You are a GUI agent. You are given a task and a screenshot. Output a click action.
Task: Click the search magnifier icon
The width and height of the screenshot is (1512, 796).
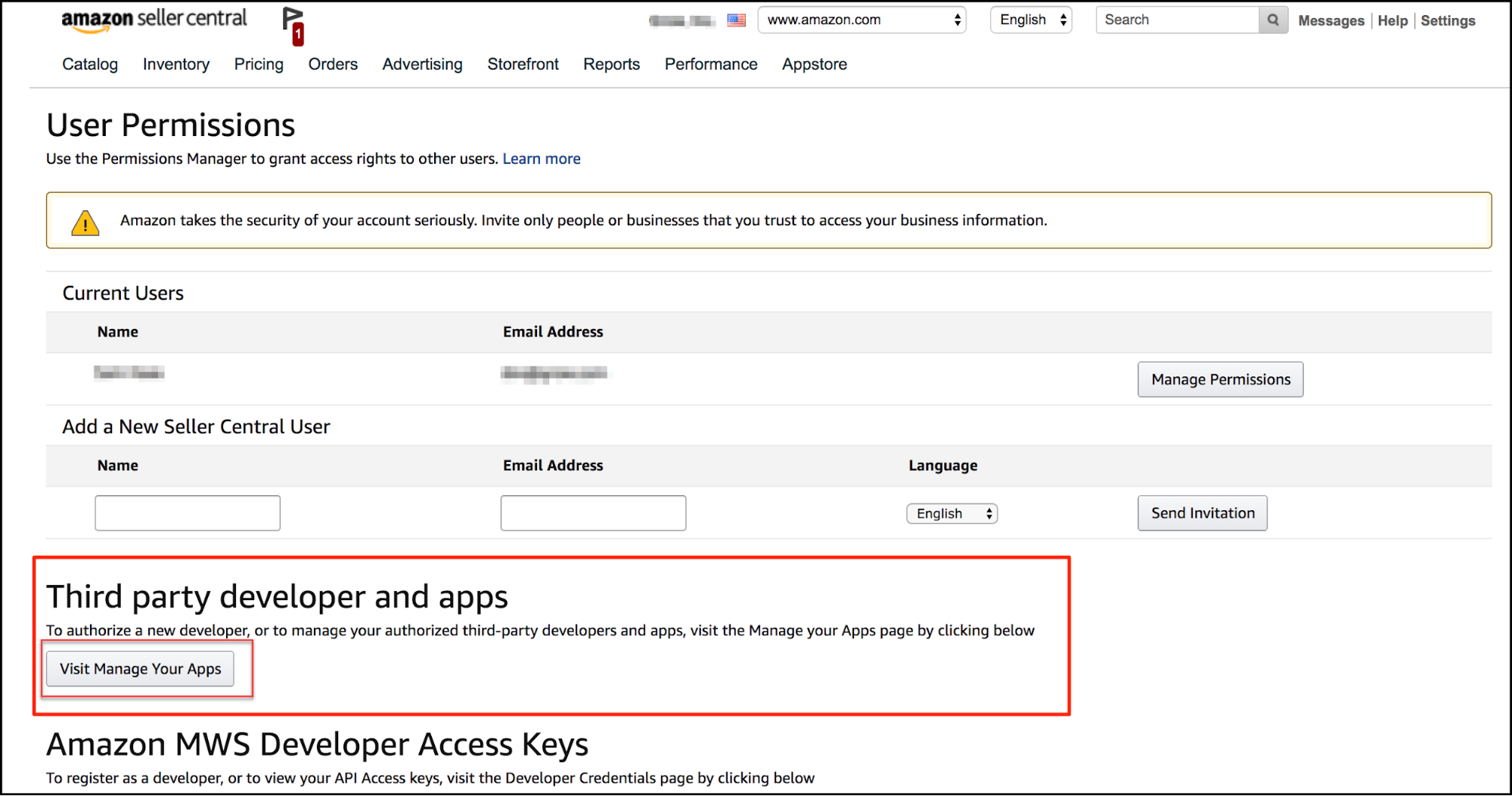(x=1273, y=20)
